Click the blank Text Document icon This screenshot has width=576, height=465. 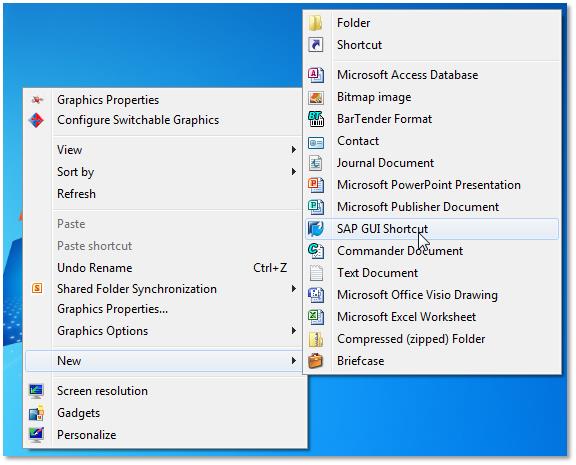[316, 273]
